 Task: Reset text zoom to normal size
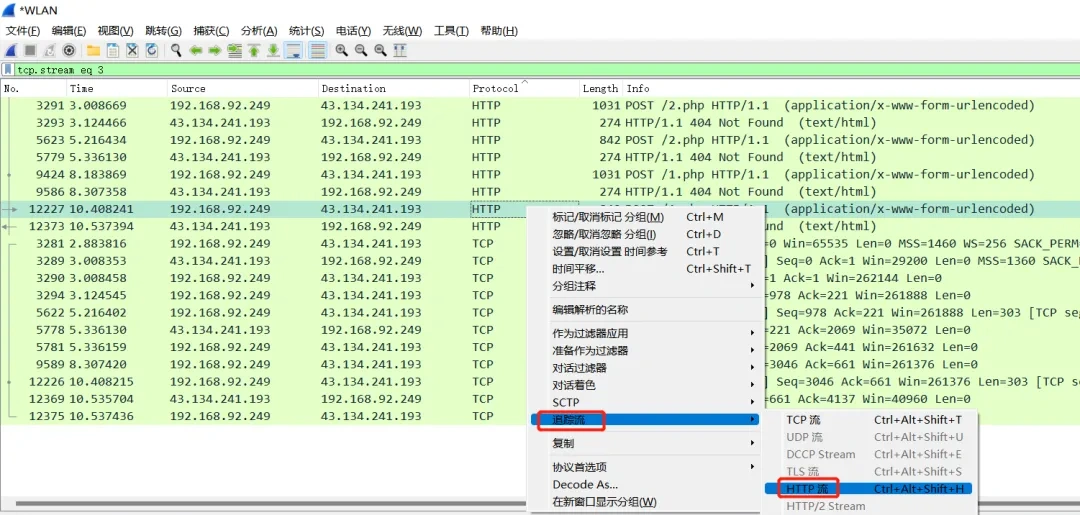pos(380,50)
